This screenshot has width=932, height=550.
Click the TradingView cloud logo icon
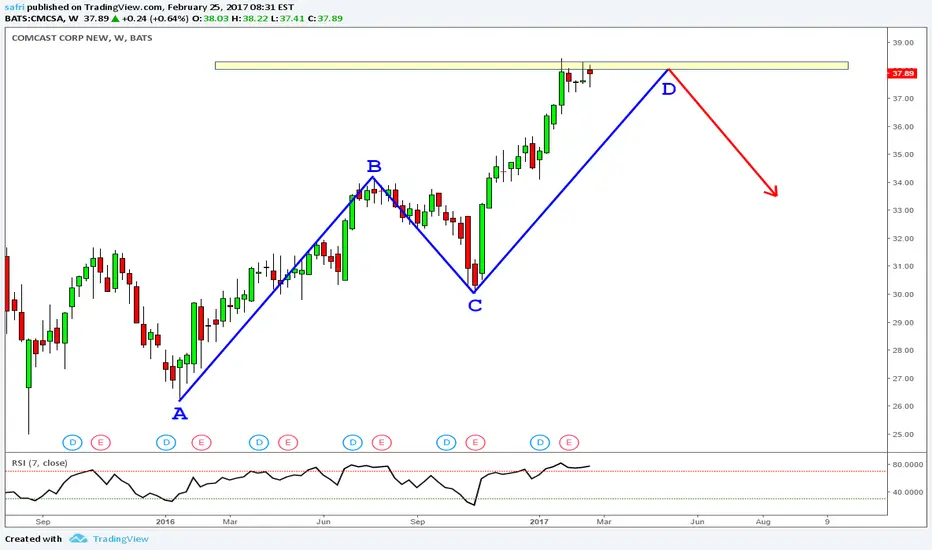[78, 539]
